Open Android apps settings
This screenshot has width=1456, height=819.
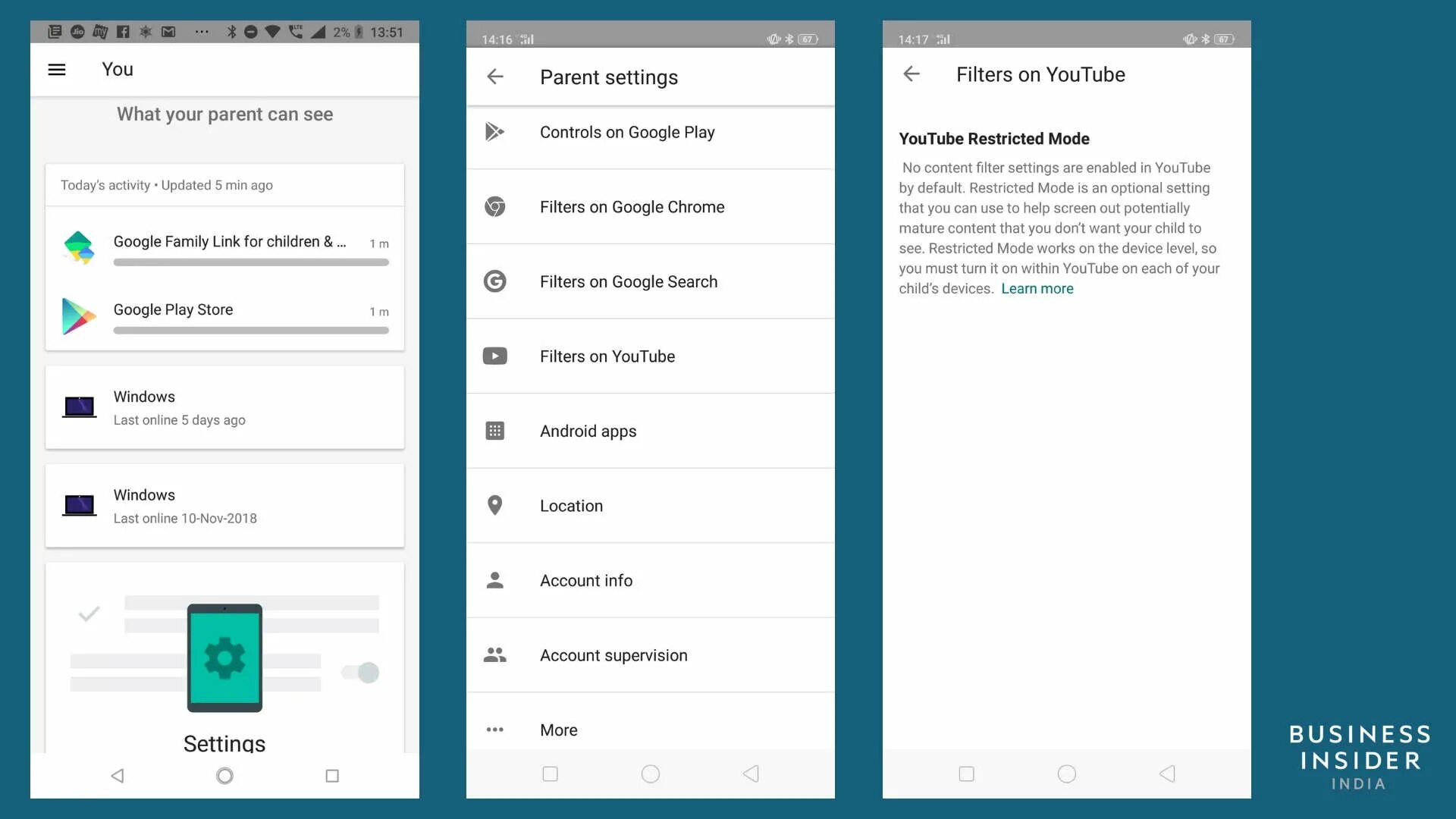[651, 431]
